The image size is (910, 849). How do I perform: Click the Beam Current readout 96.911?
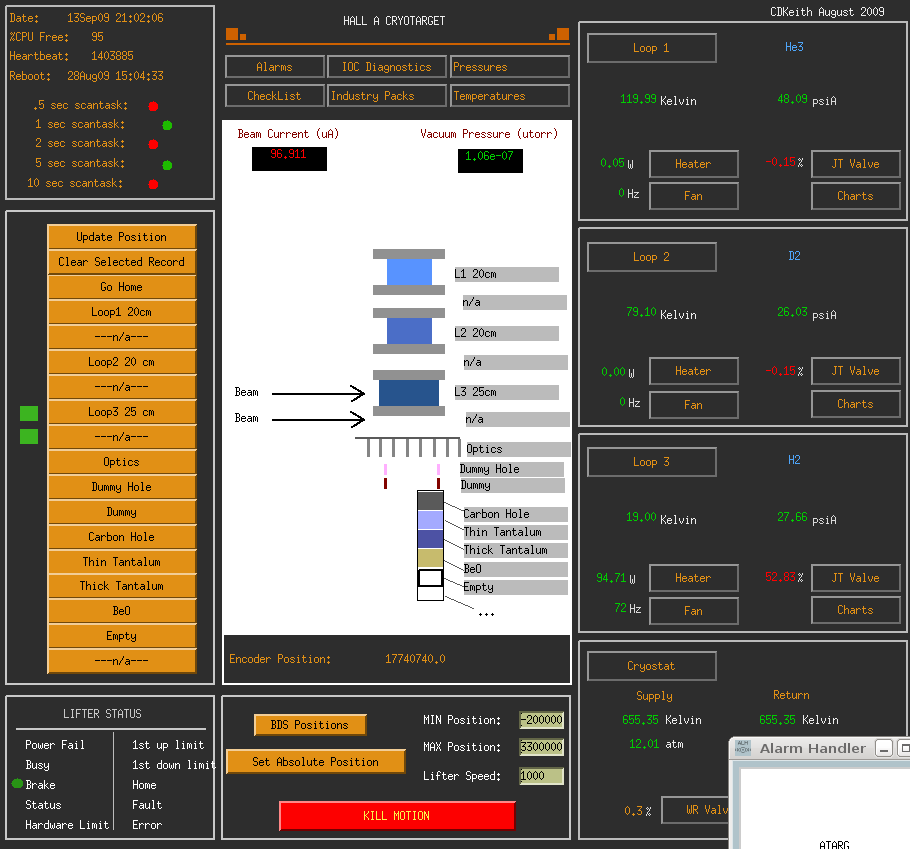(x=289, y=158)
